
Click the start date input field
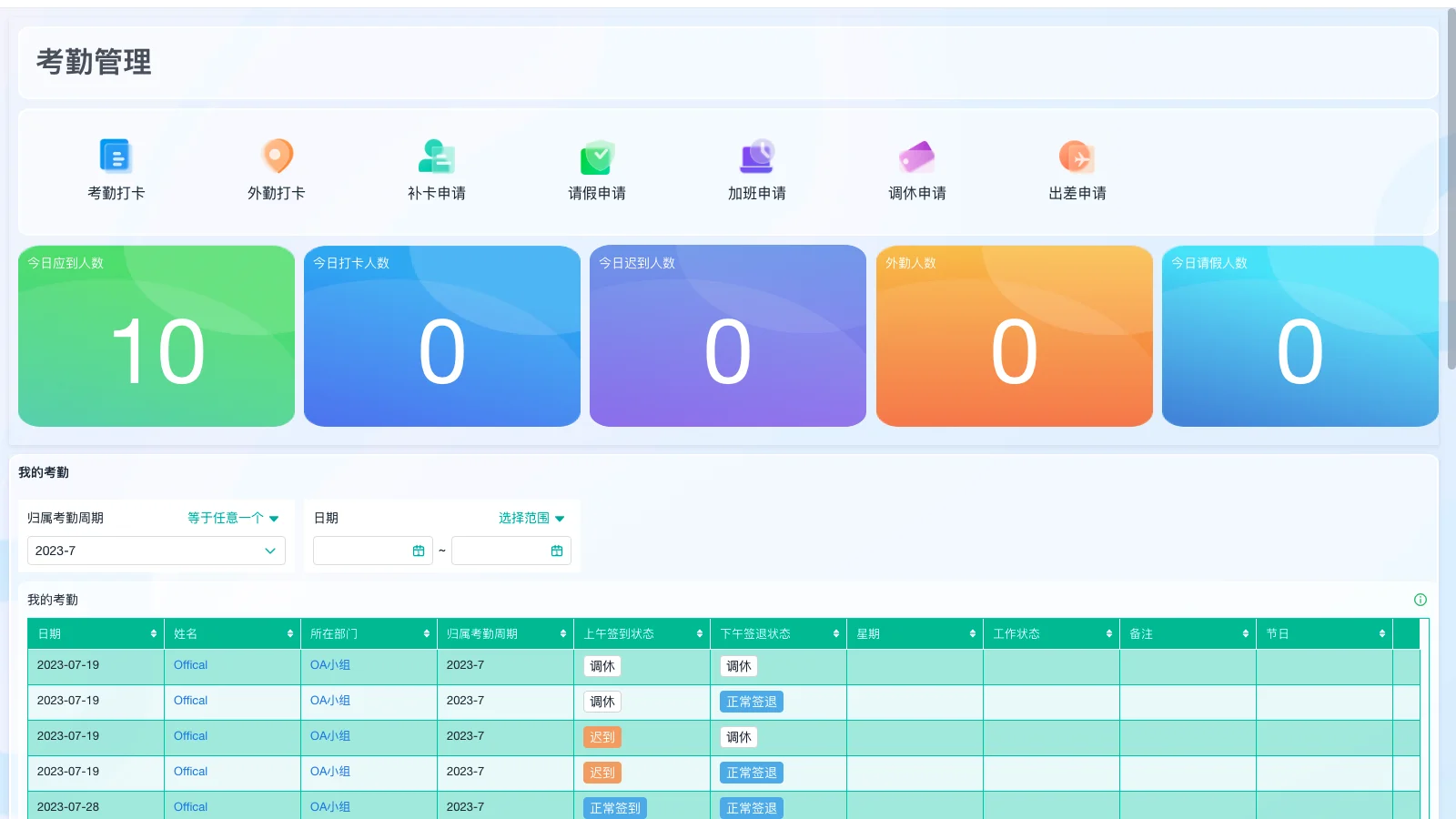coord(364,550)
